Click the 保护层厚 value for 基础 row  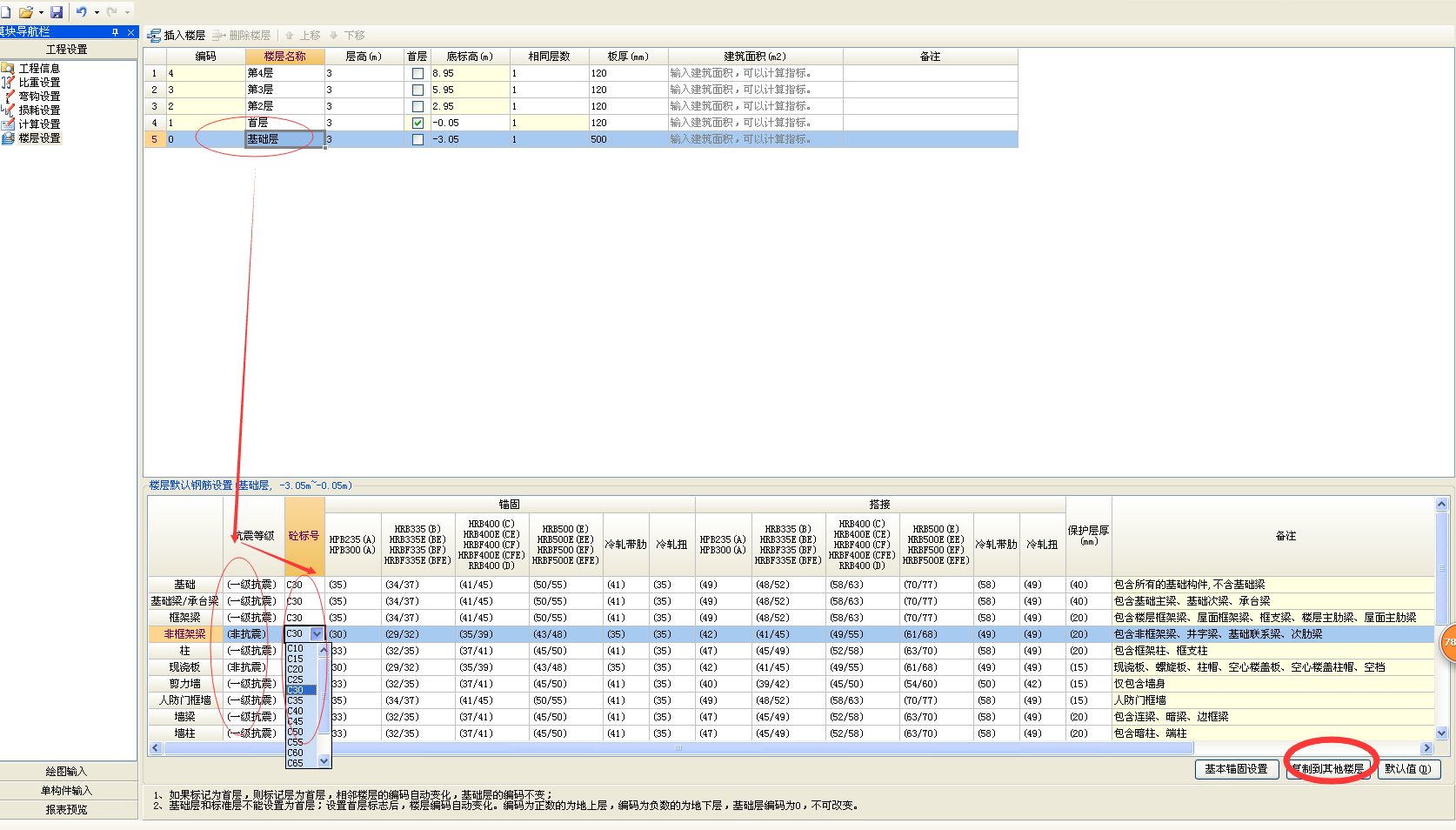pos(1089,585)
